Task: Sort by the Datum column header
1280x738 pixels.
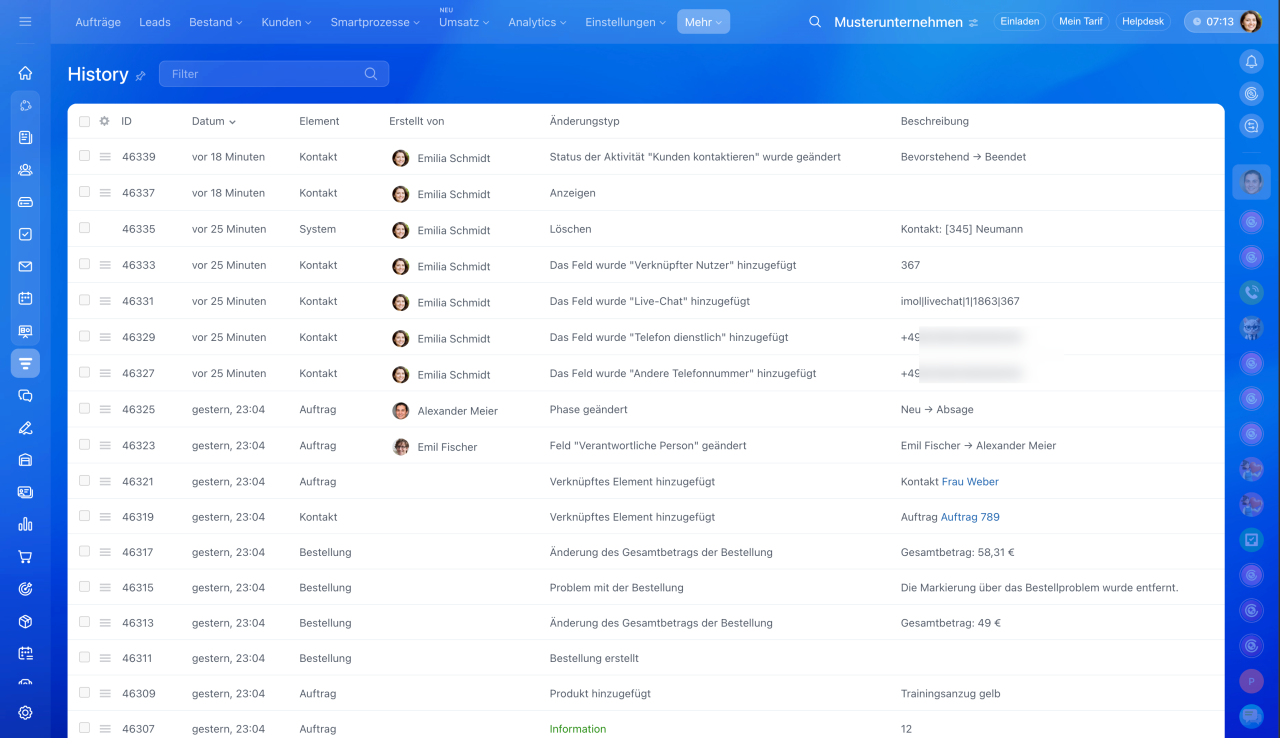Action: [213, 121]
